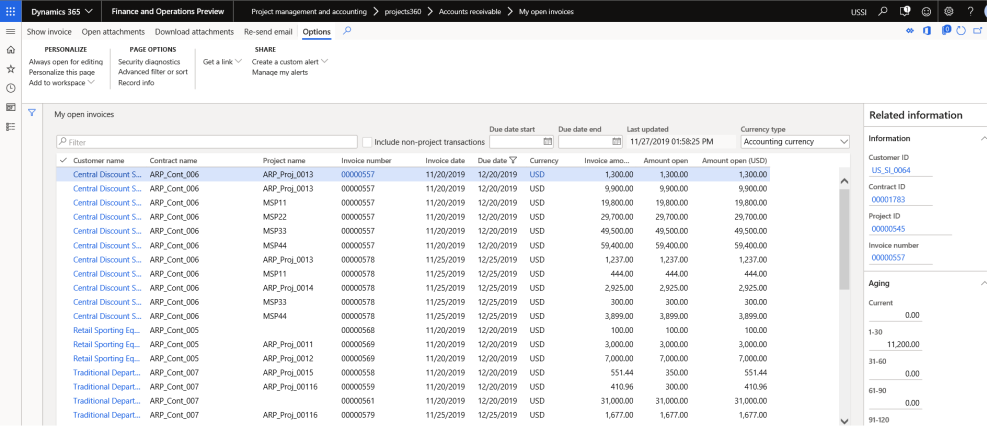Click the Home icon in left sidebar

[10, 50]
